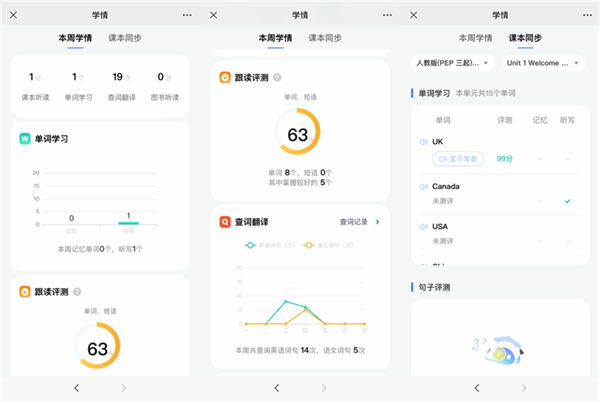
Task: Toggle the 语文词句 legend series in chart
Action: [x=322, y=244]
